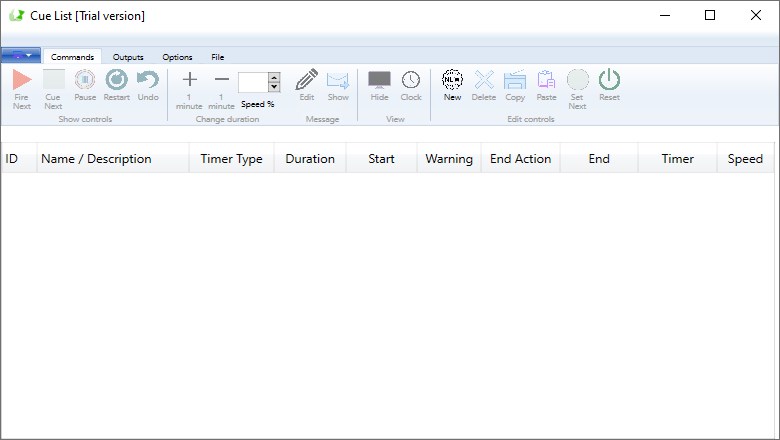Click the Fire Next play icon

point(21,80)
